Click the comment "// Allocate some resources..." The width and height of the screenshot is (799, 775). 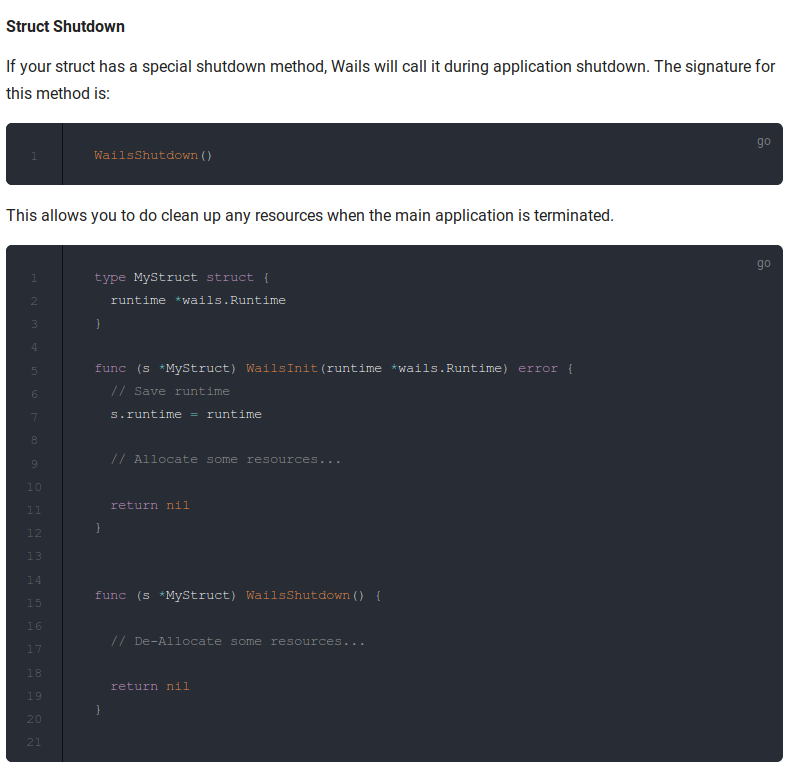click(226, 459)
